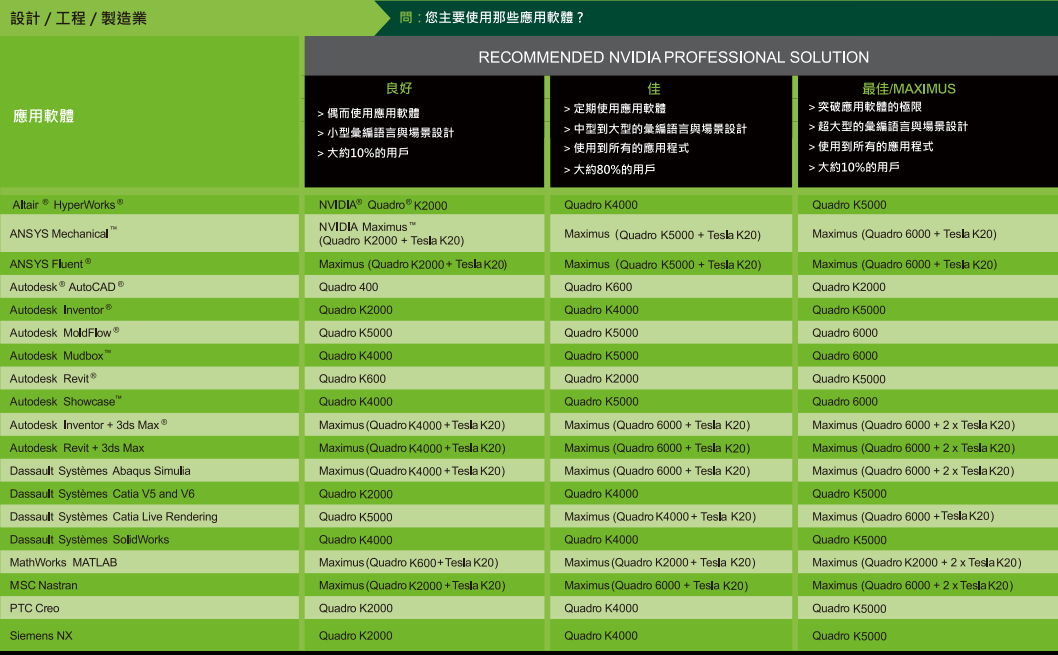Click the ANSYS Fluent row label
Screen dimensions: 1058x655
coord(50,264)
